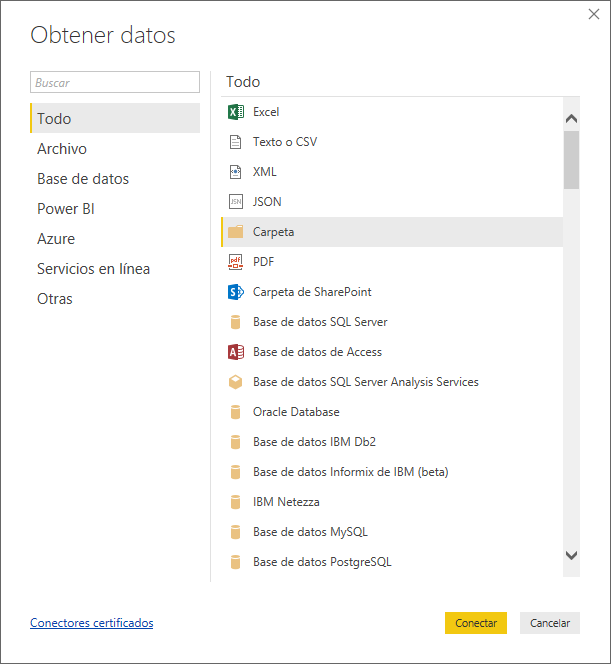Click the SQL Server database cylinder icon
Image resolution: width=611 pixels, height=664 pixels.
[235, 322]
